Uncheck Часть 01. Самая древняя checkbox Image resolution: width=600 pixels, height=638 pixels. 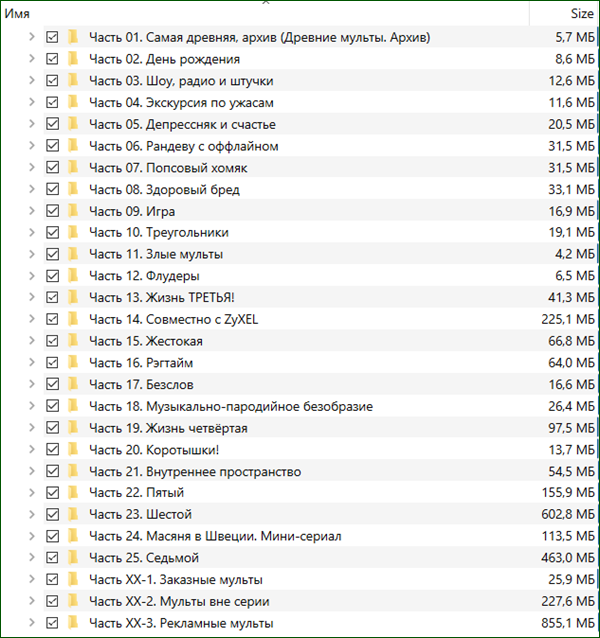point(52,37)
